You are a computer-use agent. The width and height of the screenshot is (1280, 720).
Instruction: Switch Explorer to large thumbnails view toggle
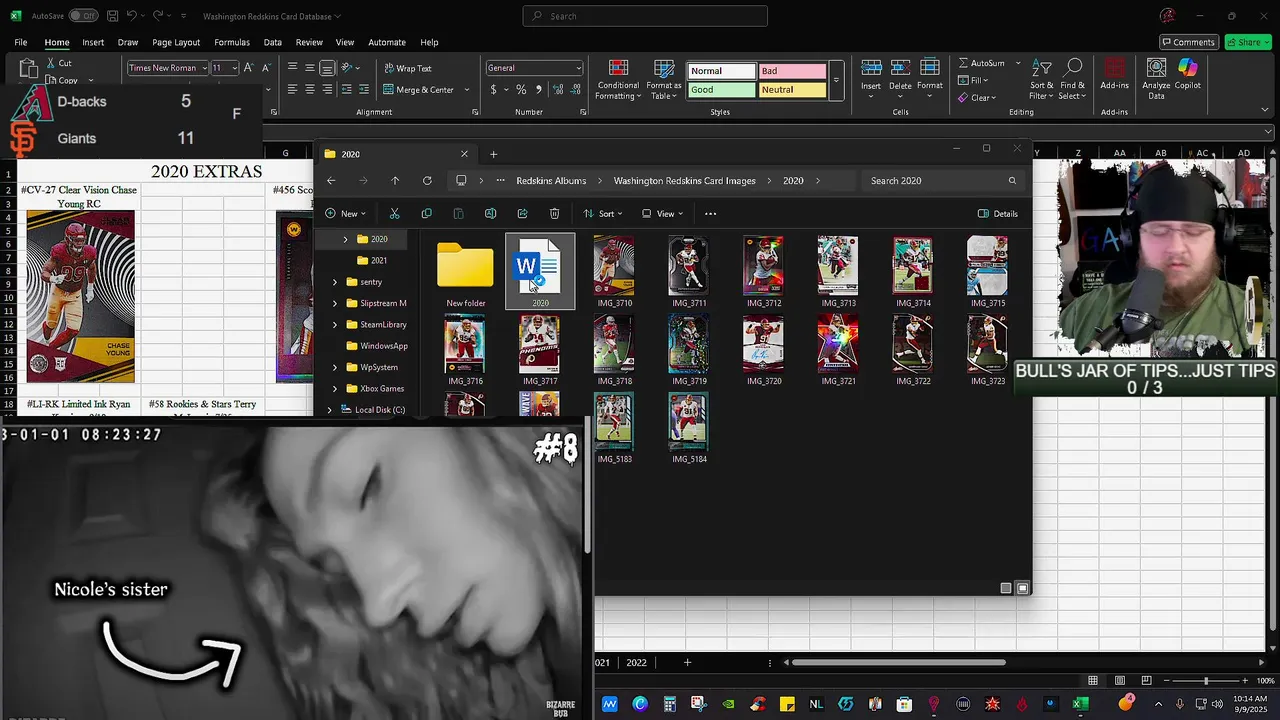tap(1022, 588)
